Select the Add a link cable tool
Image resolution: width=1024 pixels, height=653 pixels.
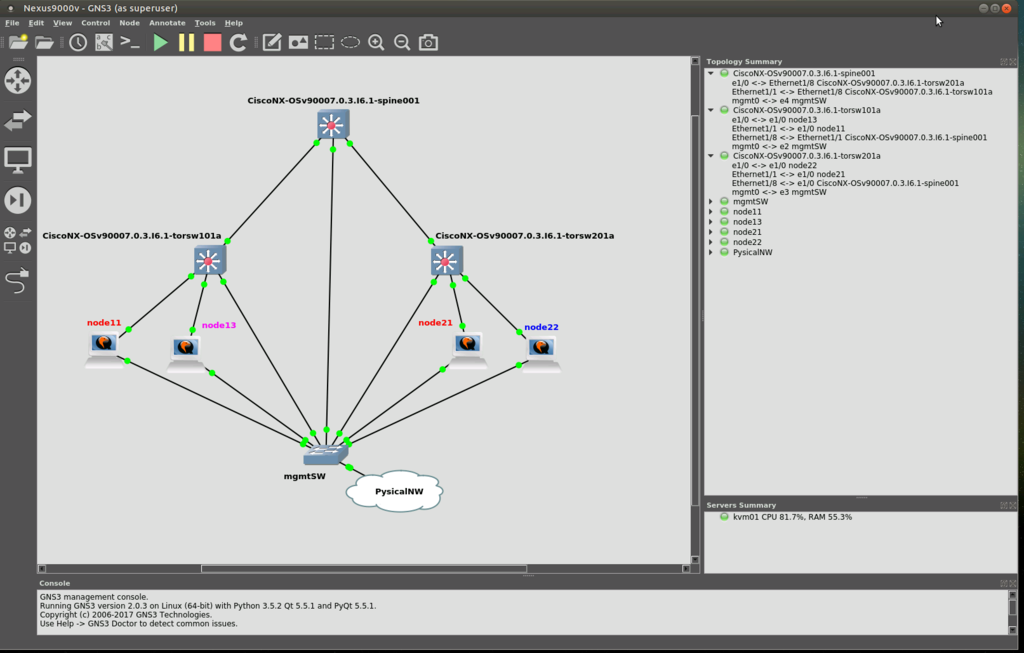coord(18,281)
